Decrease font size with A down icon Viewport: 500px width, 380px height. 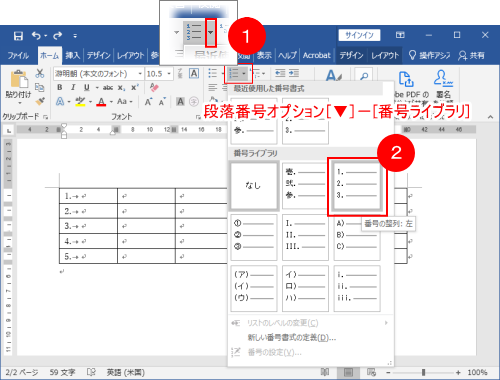pyautogui.click(x=162, y=102)
